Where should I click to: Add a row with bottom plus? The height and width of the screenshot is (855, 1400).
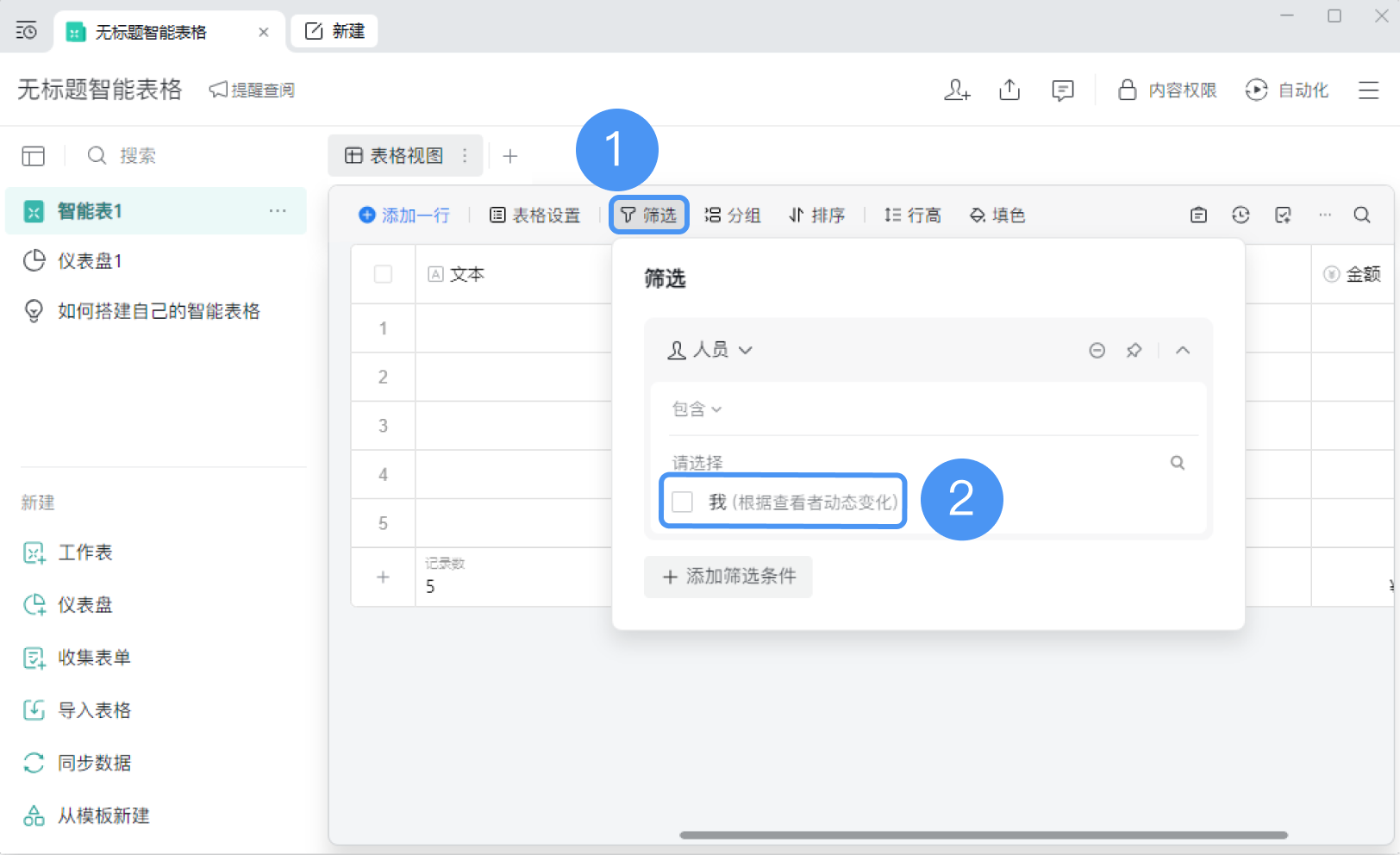[384, 577]
